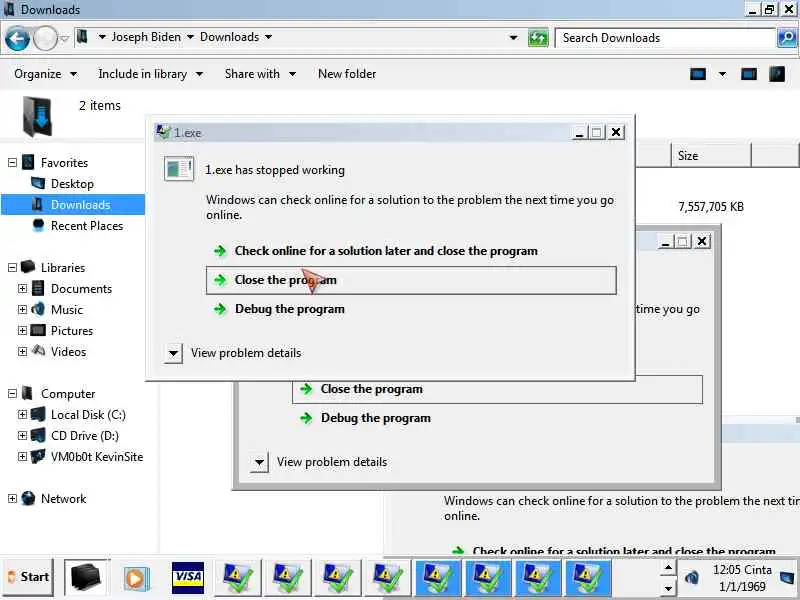Expand View problem details in background error dialog
Screen dimensions: 800x600
[259, 462]
